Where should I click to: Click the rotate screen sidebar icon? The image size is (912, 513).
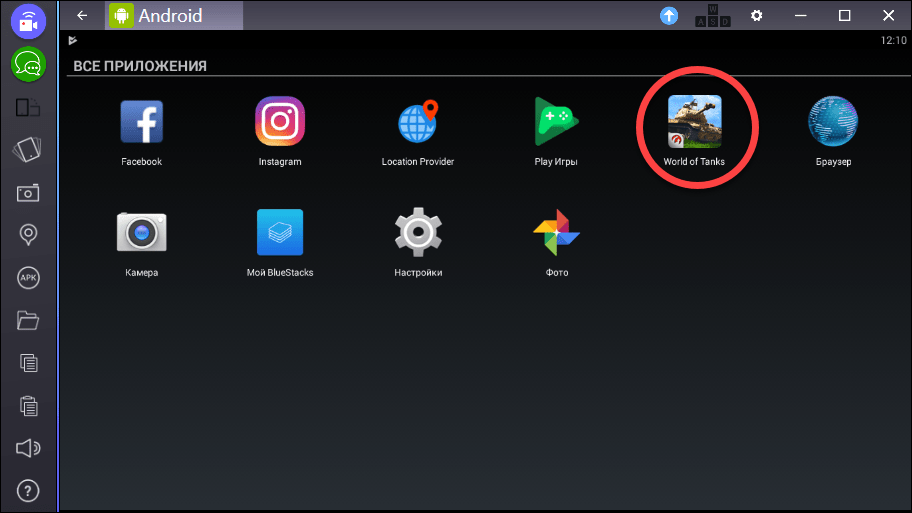27,149
